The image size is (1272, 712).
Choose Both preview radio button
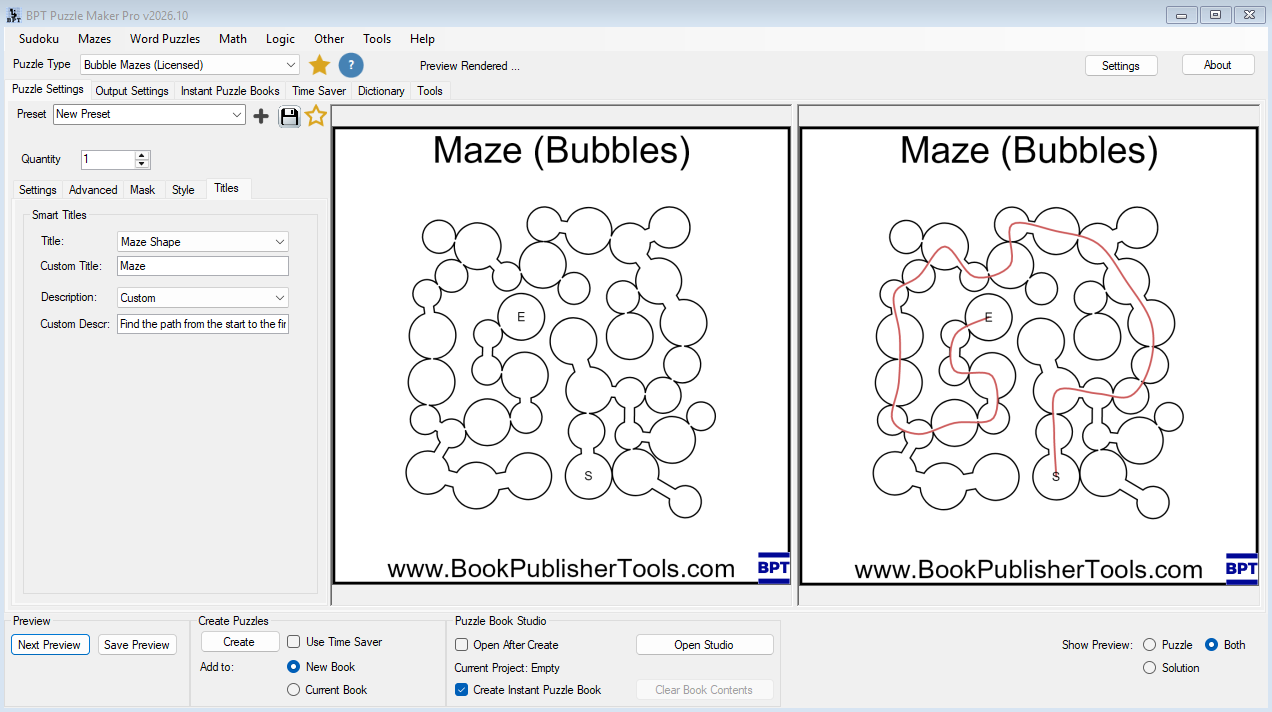tap(1212, 645)
